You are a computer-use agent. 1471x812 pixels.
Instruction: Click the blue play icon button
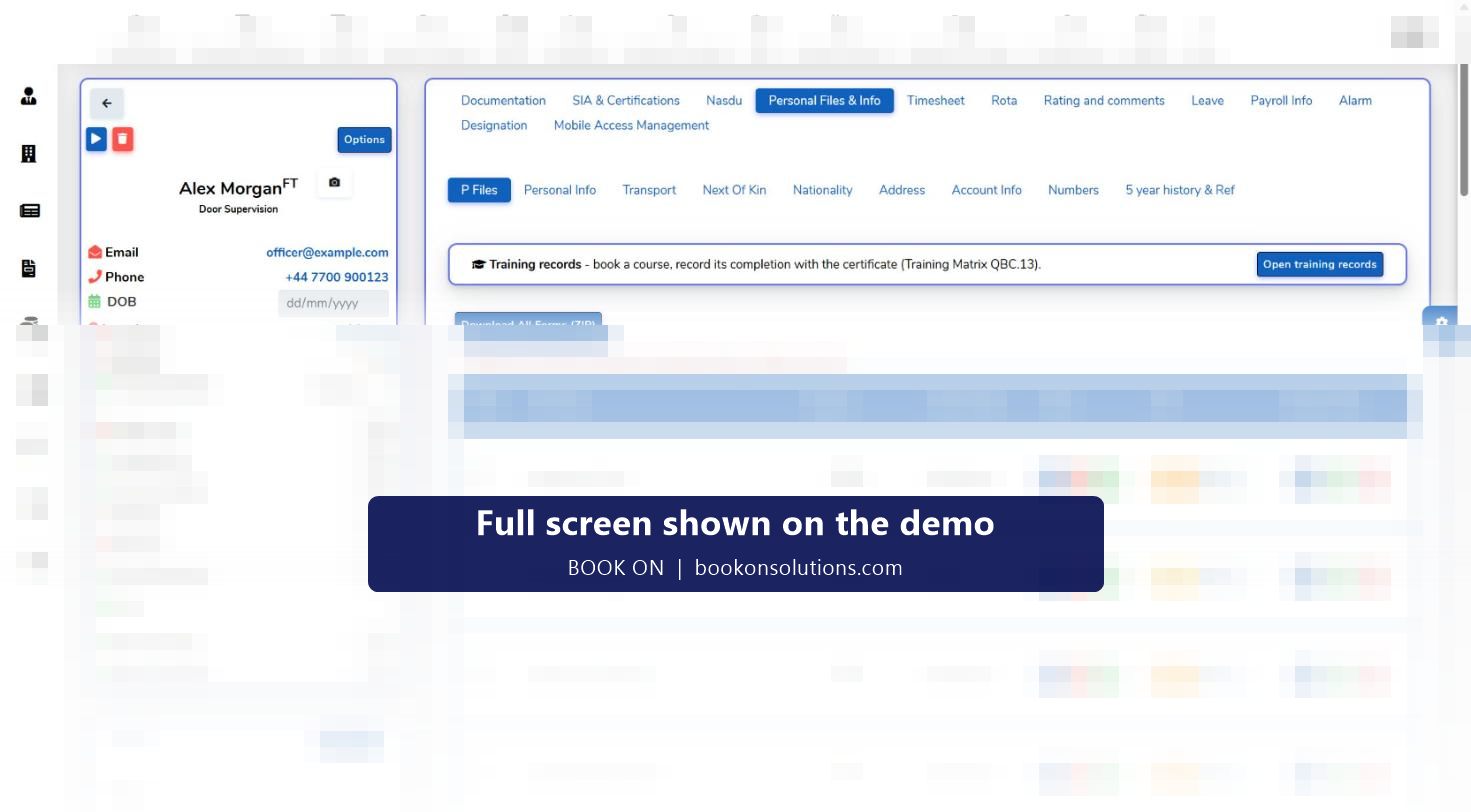96,139
